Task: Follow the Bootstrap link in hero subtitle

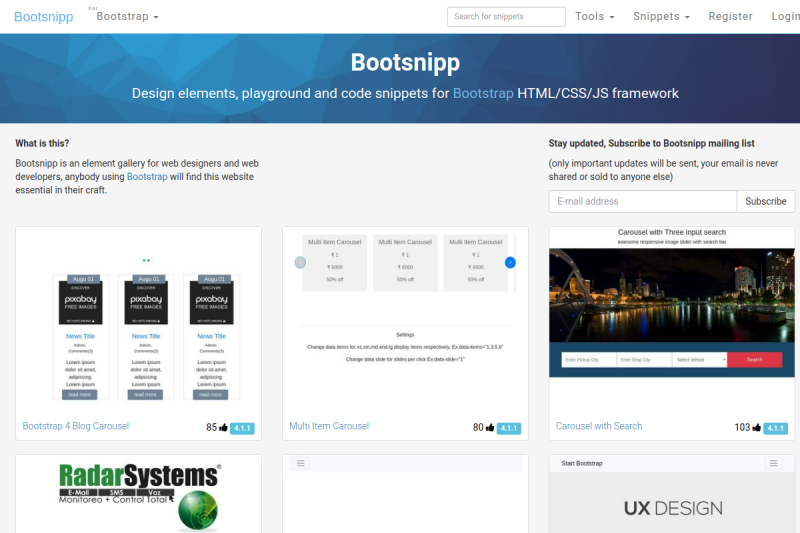Action: [483, 93]
